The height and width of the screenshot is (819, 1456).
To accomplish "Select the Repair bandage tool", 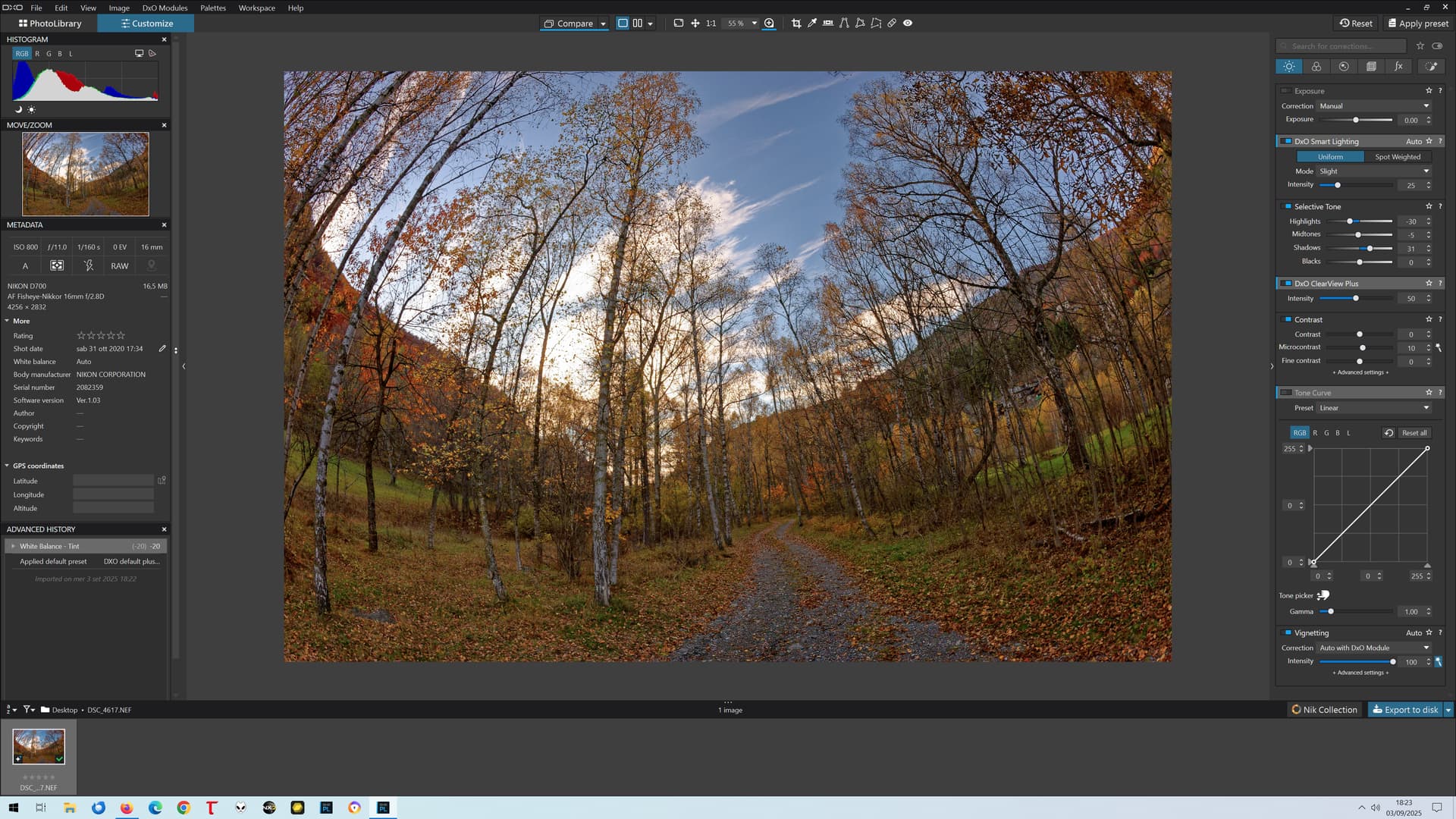I will coord(892,24).
